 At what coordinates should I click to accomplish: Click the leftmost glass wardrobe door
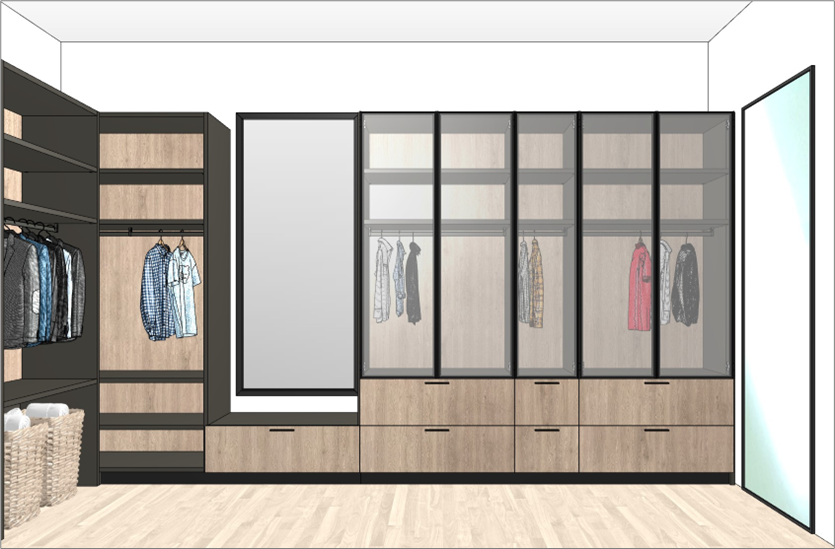pos(399,245)
